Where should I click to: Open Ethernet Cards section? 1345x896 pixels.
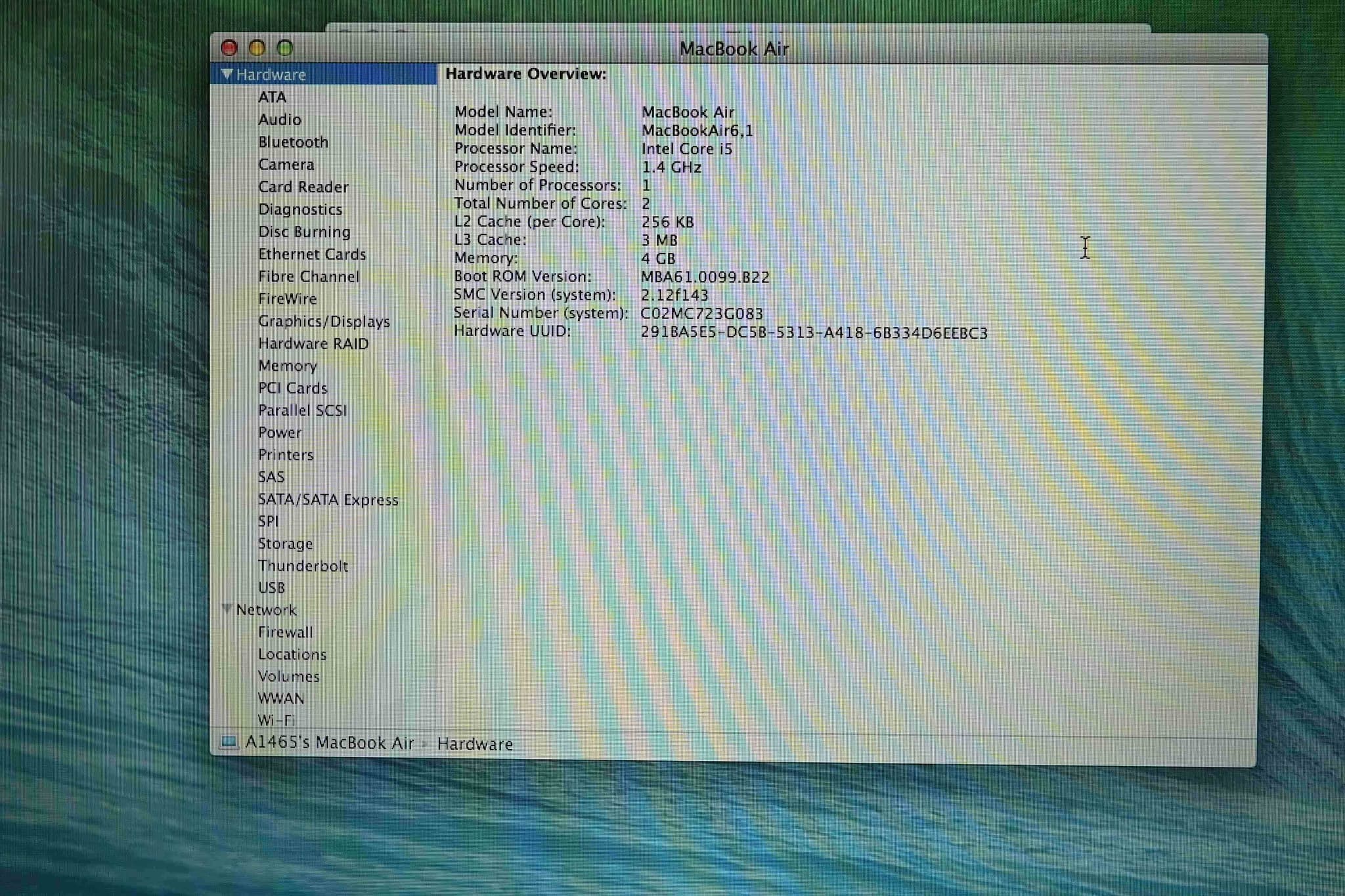tap(312, 254)
